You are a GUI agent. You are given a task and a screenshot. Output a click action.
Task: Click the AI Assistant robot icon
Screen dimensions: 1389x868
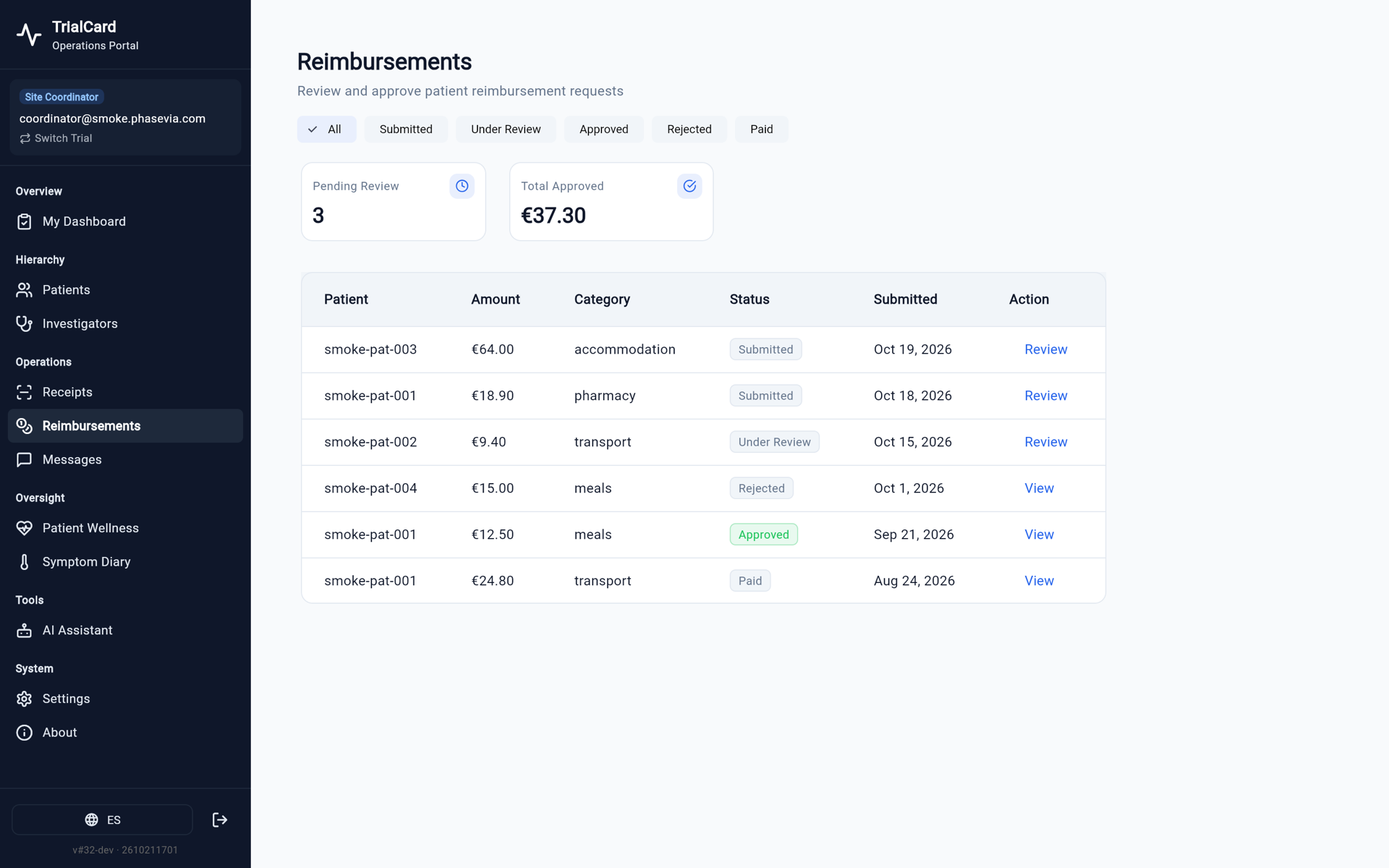[x=24, y=631]
